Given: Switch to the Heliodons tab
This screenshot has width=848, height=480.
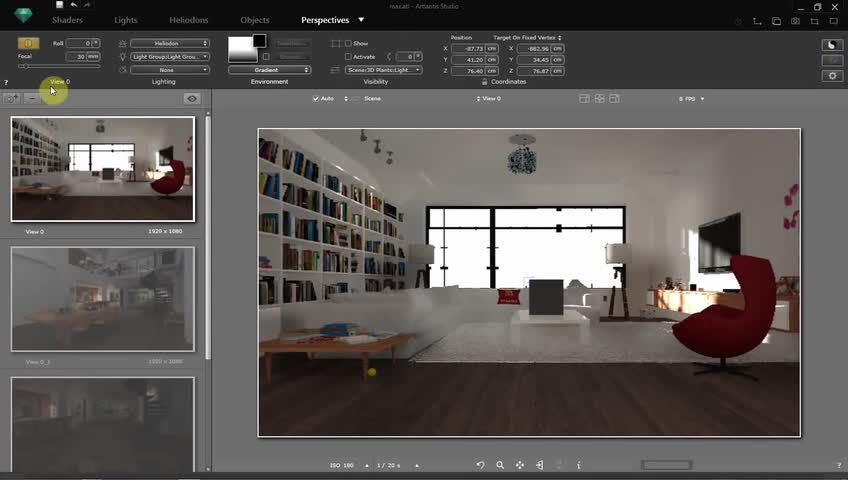Looking at the screenshot, I should [188, 20].
